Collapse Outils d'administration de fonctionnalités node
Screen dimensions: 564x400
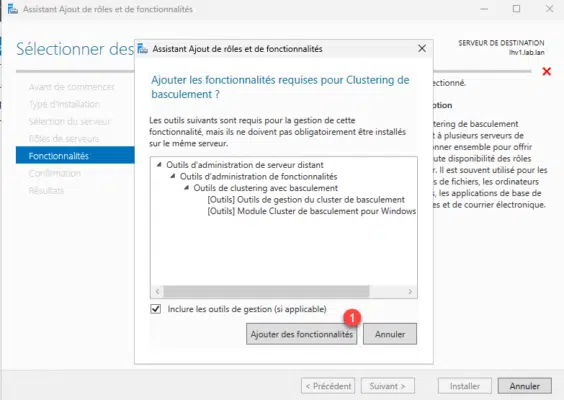point(173,176)
